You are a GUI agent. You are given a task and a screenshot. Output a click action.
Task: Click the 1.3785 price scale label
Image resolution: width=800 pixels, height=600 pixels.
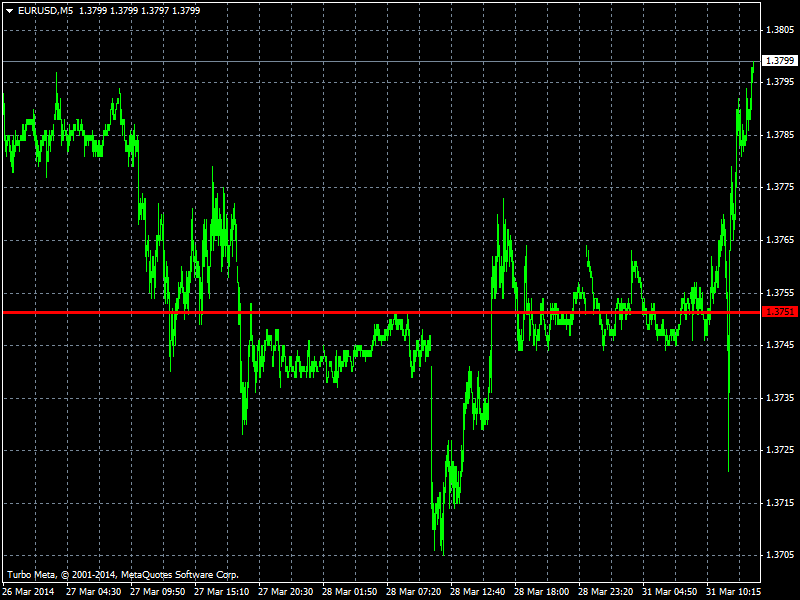pos(780,134)
